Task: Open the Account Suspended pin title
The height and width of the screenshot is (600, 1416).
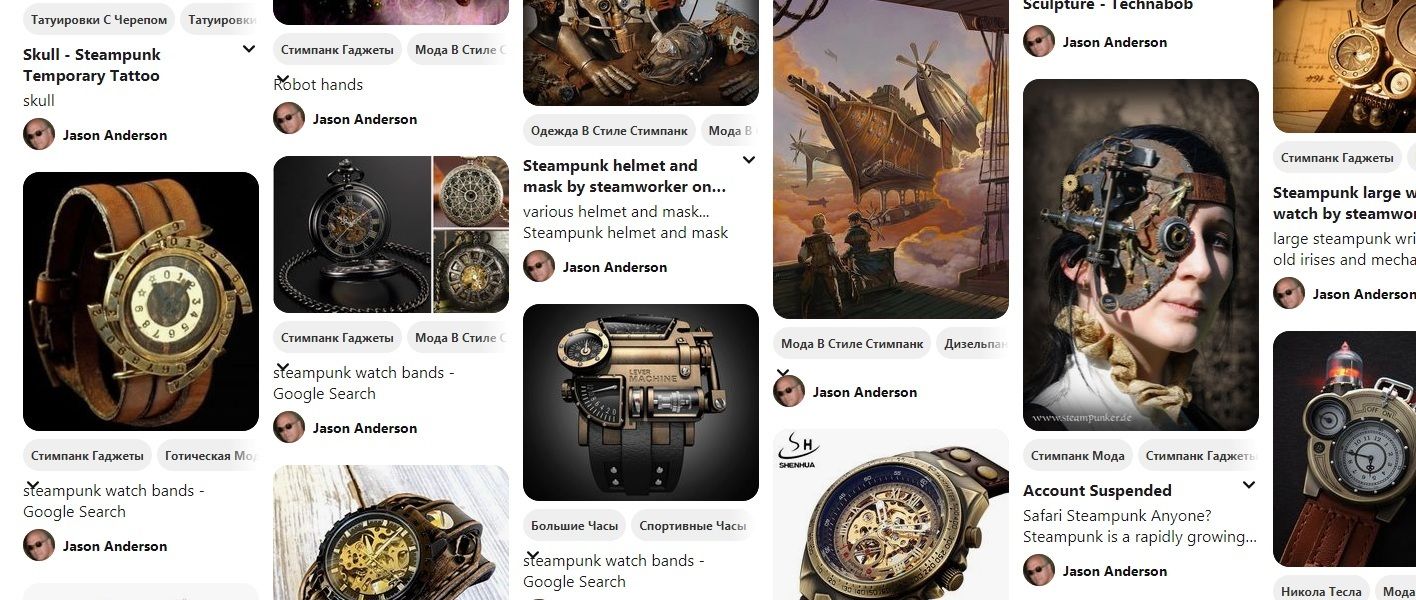Action: tap(1097, 490)
